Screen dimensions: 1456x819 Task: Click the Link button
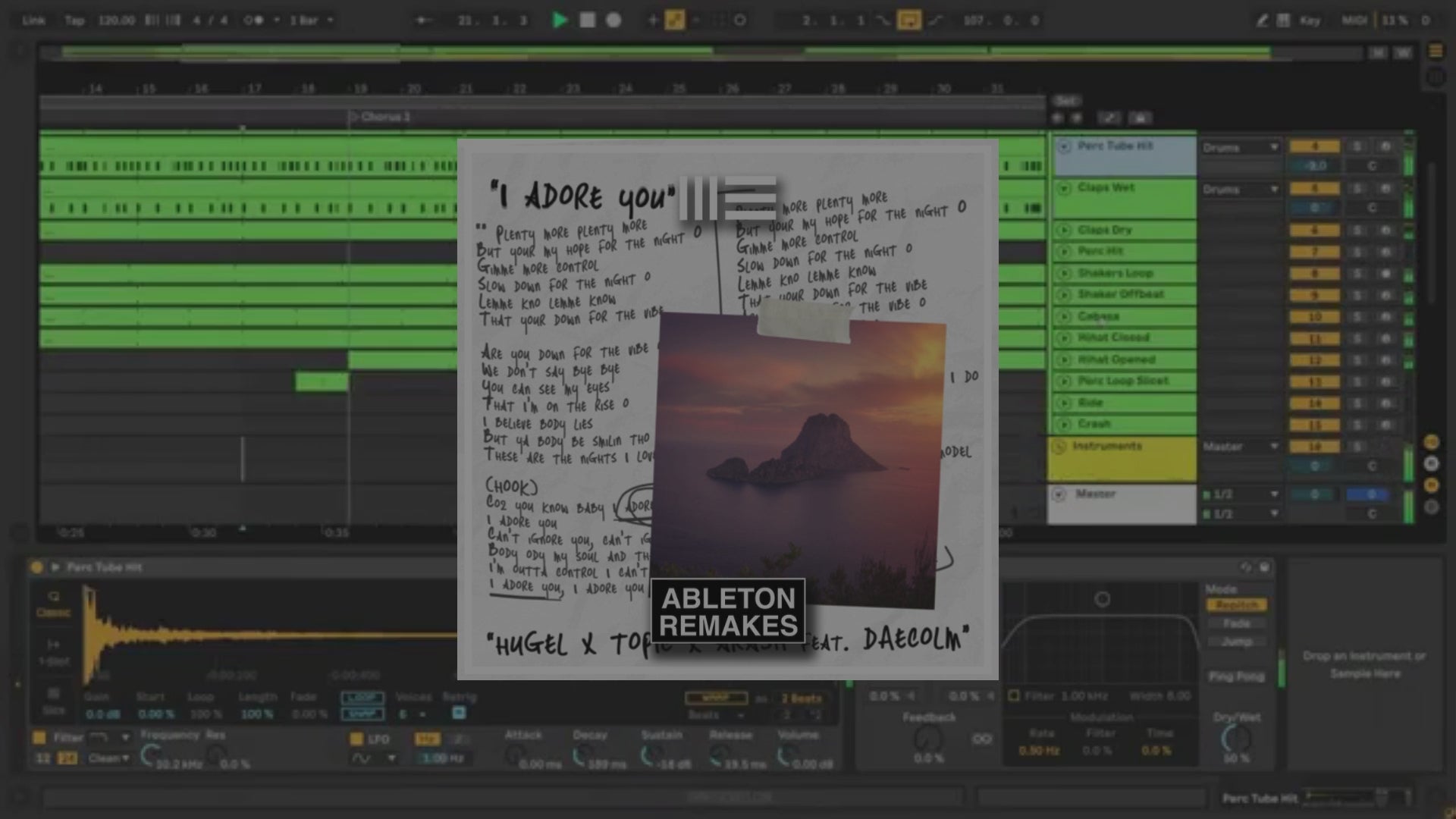[x=33, y=20]
